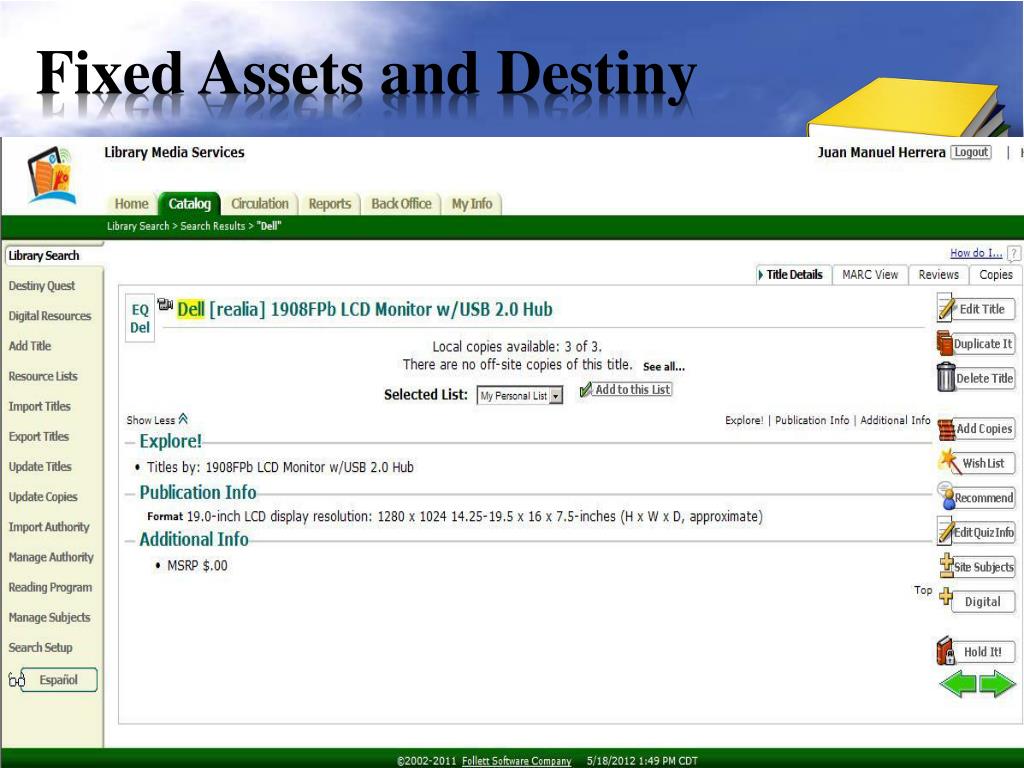The height and width of the screenshot is (768, 1024).
Task: Click the Logout button
Action: click(x=971, y=152)
